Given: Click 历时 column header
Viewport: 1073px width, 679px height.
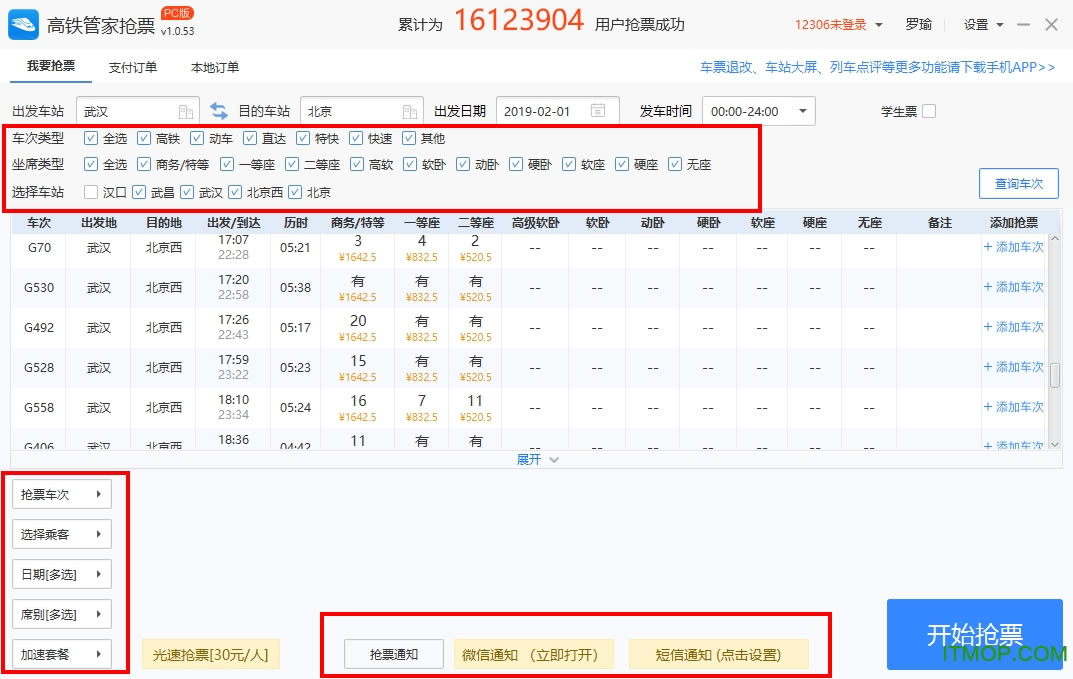Looking at the screenshot, I should click(x=296, y=223).
